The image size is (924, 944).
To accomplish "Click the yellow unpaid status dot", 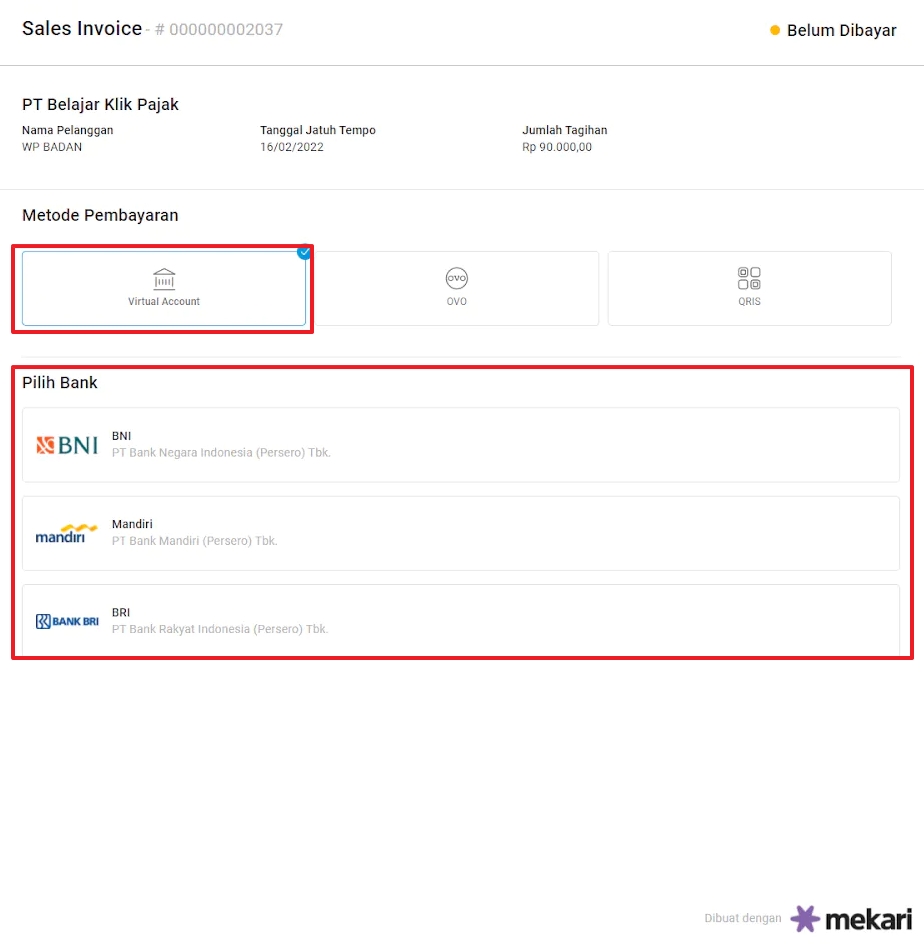I will coord(775,31).
